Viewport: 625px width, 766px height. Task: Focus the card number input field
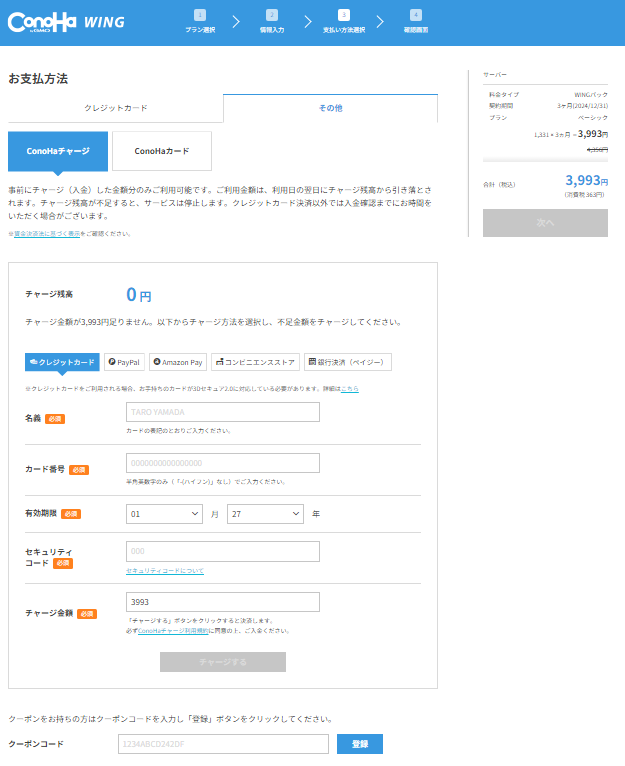[x=223, y=463]
